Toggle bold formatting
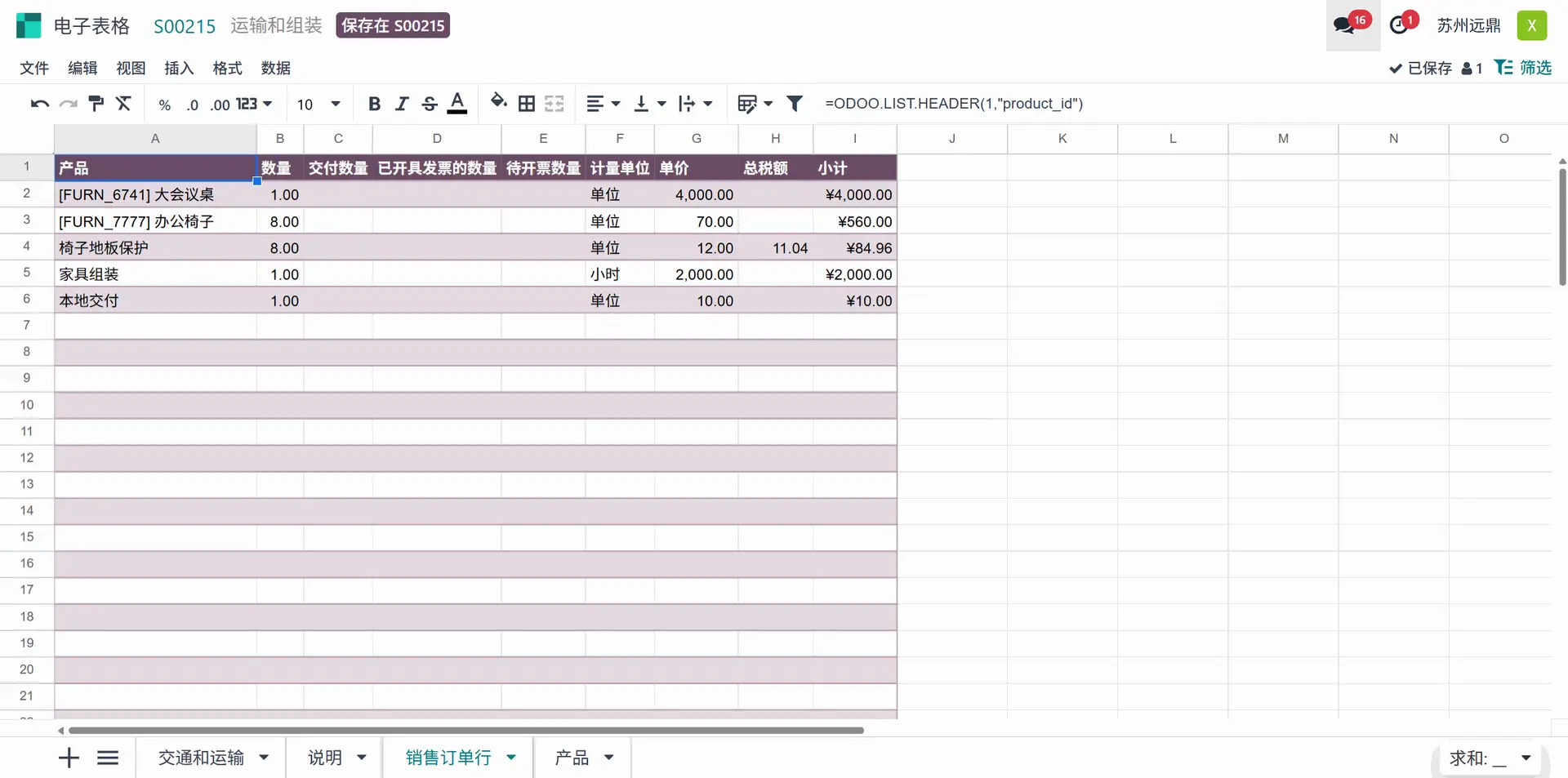The height and width of the screenshot is (778, 1568). tap(374, 104)
